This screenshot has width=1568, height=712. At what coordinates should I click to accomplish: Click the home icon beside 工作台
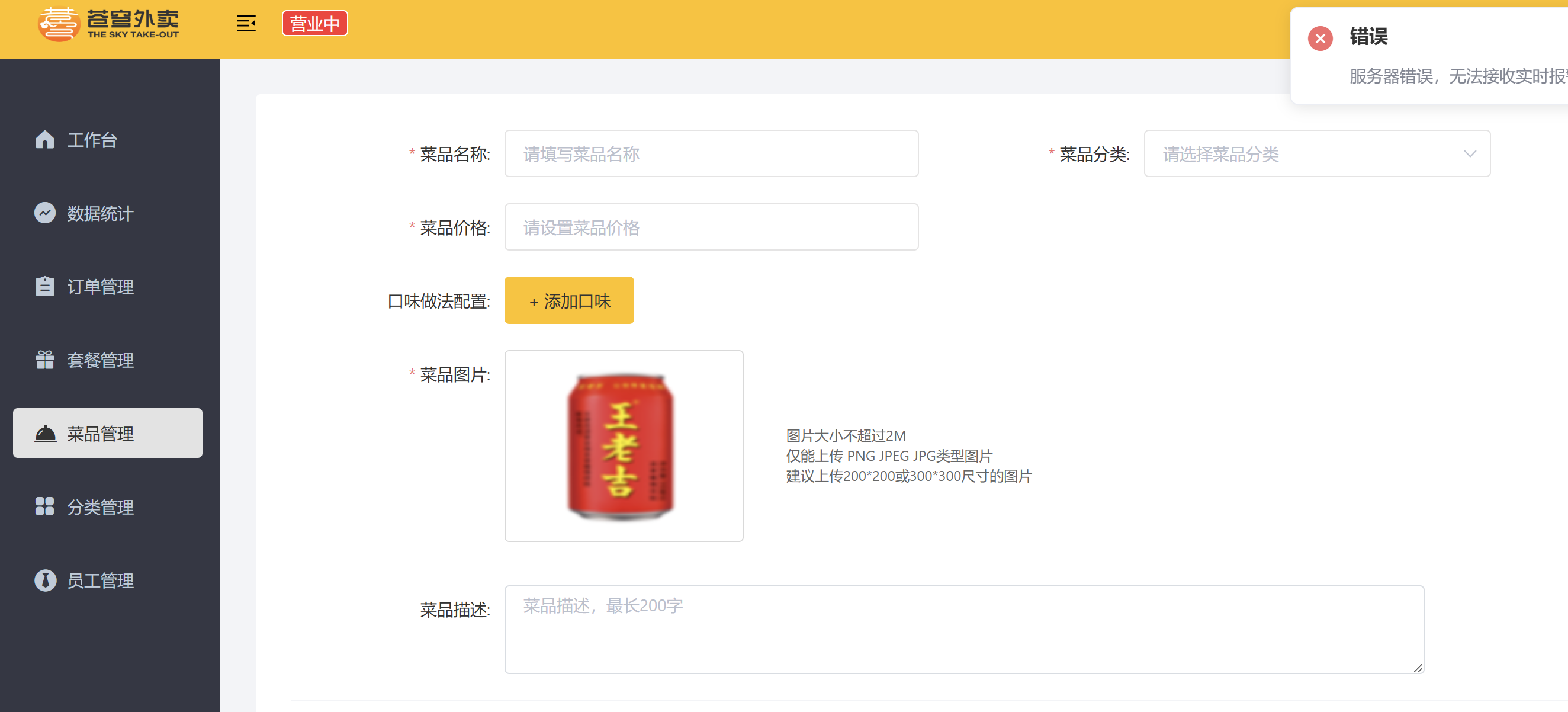(44, 139)
